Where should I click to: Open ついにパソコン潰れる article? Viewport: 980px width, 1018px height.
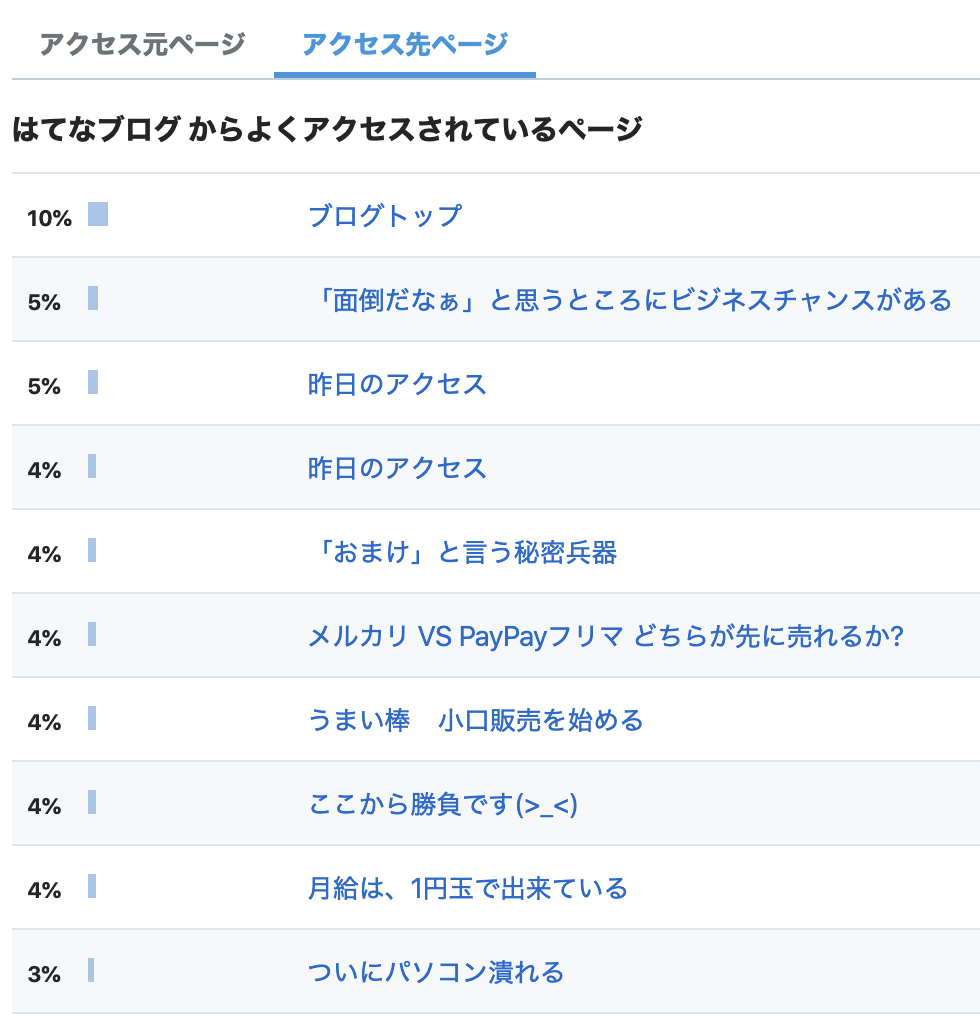point(436,972)
